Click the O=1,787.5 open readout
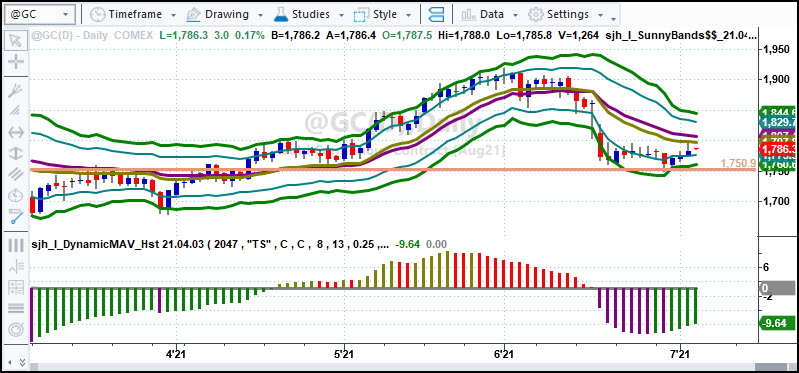Viewport: 799px width, 373px height. [407, 36]
